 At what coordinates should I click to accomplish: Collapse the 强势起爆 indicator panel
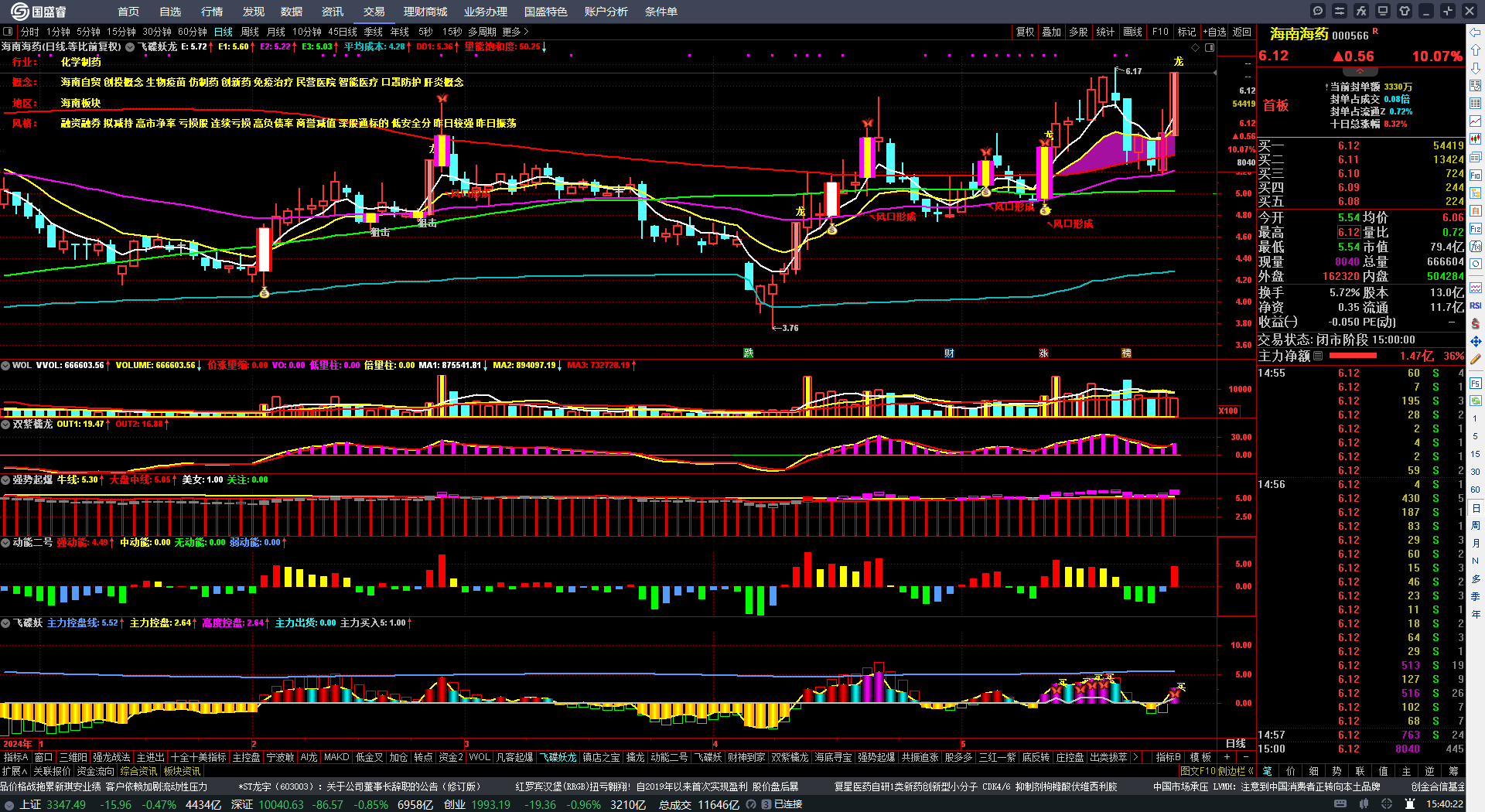point(5,479)
